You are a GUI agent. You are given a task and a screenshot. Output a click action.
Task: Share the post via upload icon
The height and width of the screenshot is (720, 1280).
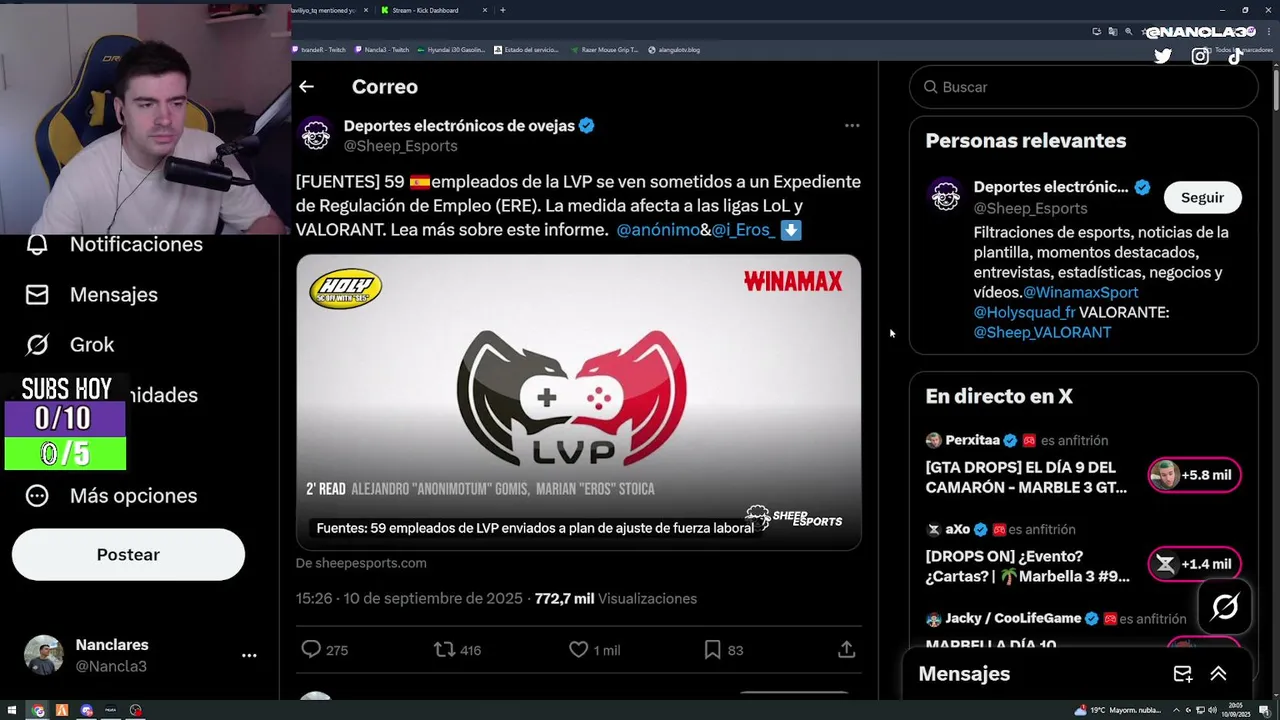click(846, 650)
